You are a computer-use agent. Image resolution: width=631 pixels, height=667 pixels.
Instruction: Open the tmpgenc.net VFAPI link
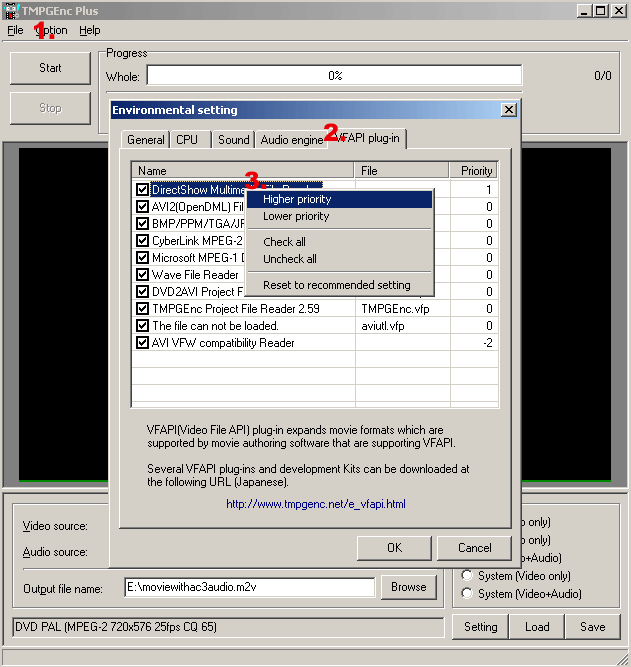[315, 505]
